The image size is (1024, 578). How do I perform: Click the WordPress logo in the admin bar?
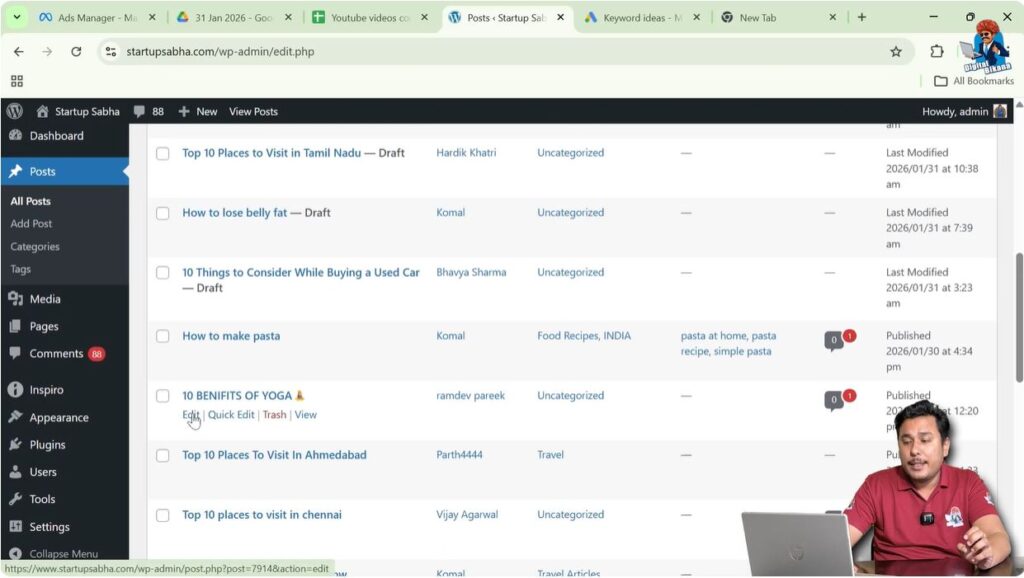pyautogui.click(x=14, y=111)
